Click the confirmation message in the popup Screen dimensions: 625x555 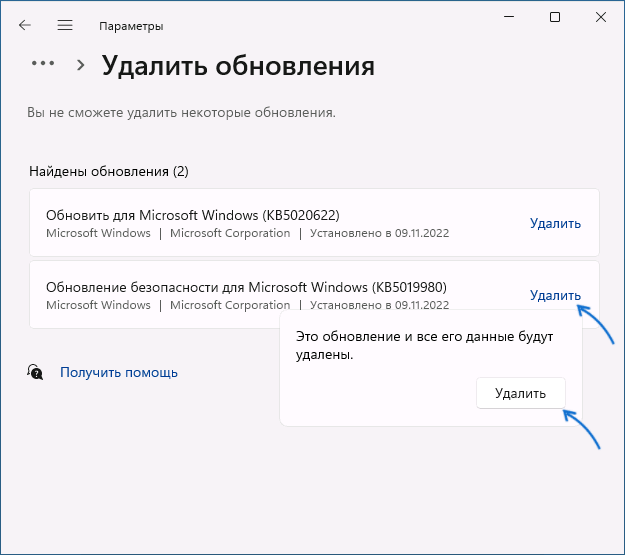pyautogui.click(x=424, y=345)
